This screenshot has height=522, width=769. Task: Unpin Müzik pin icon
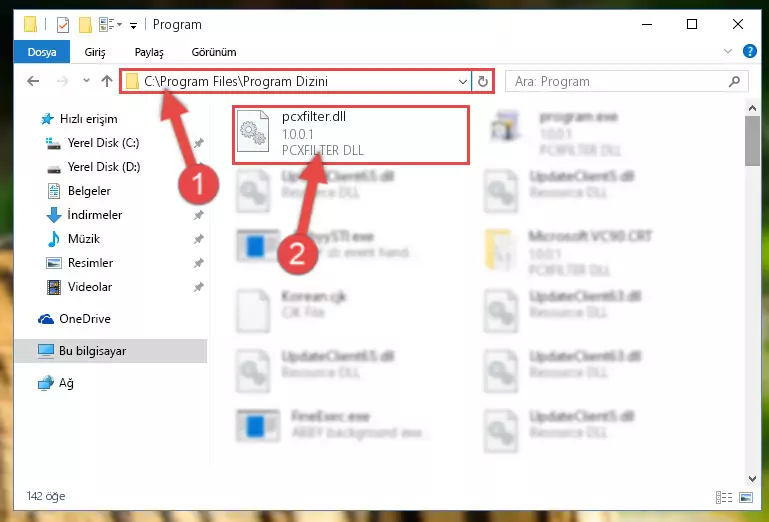pyautogui.click(x=198, y=239)
